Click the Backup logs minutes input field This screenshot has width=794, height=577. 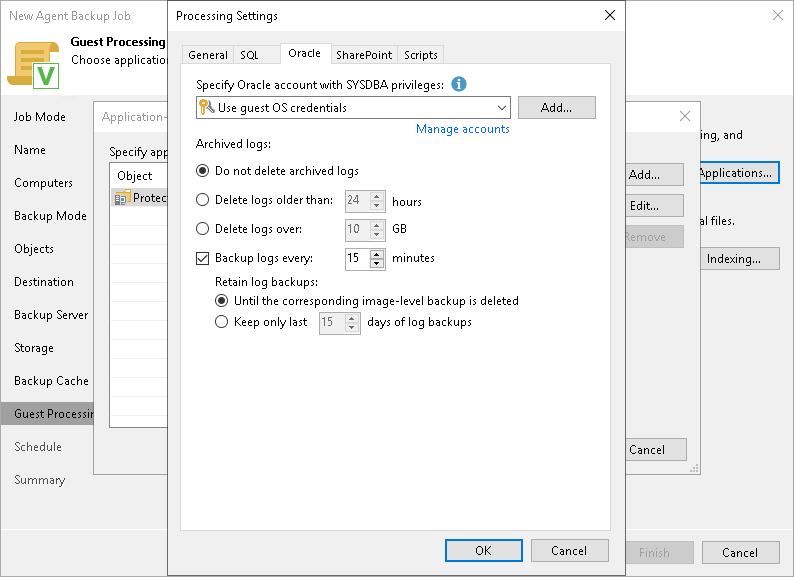coord(358,258)
